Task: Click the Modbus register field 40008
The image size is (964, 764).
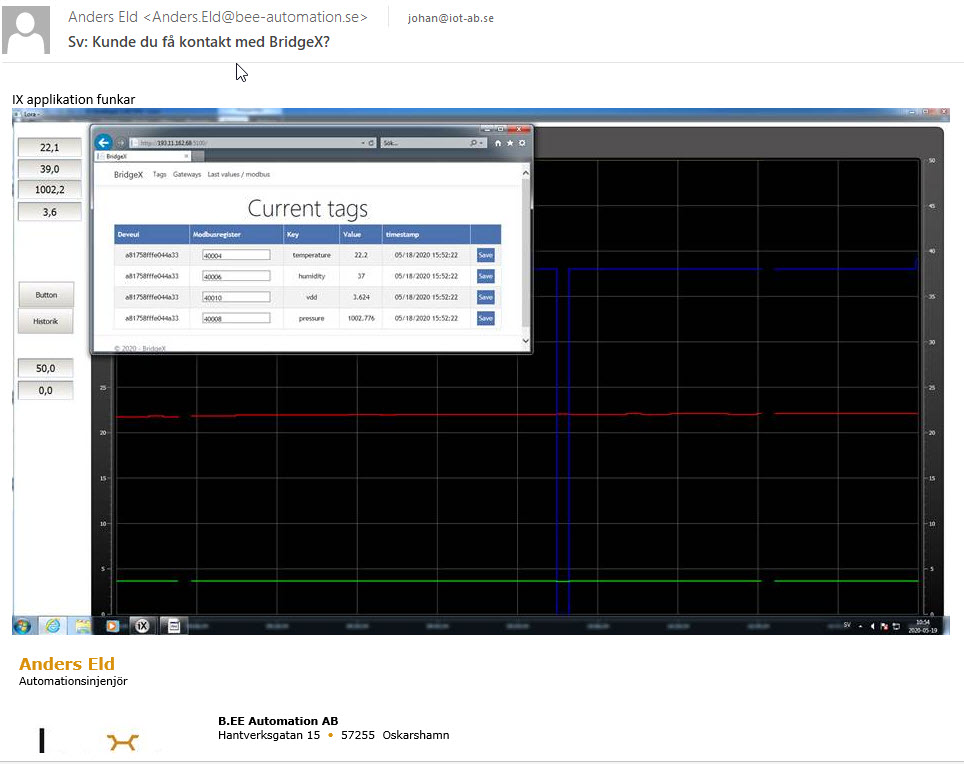Action: pyautogui.click(x=236, y=318)
